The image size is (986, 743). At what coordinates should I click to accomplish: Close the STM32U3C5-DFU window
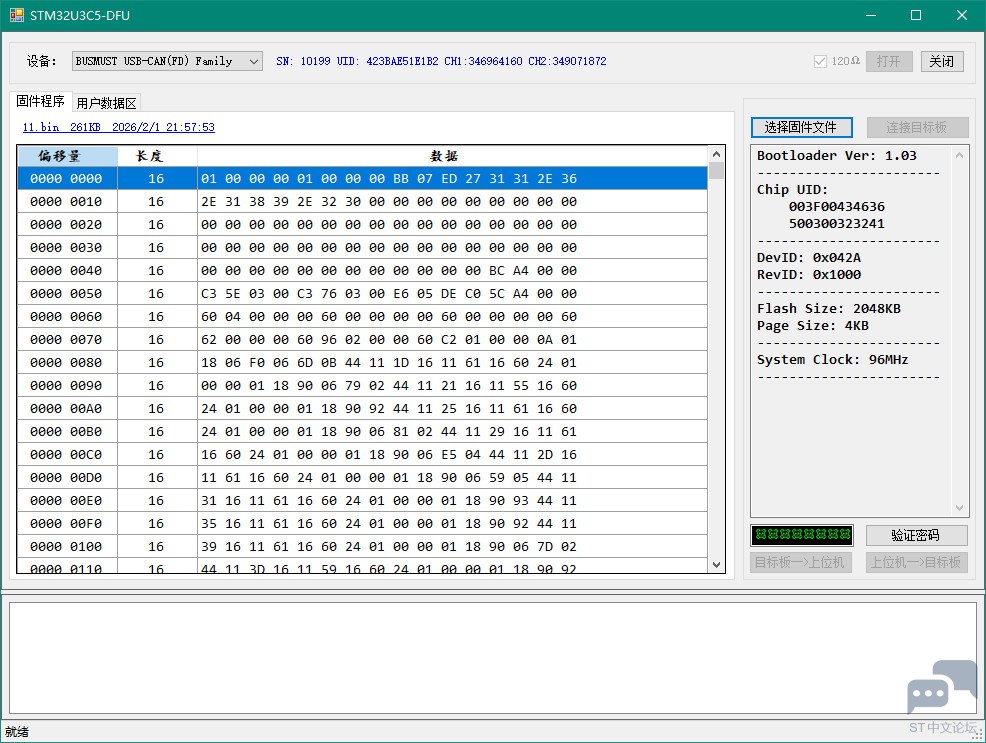tap(962, 15)
